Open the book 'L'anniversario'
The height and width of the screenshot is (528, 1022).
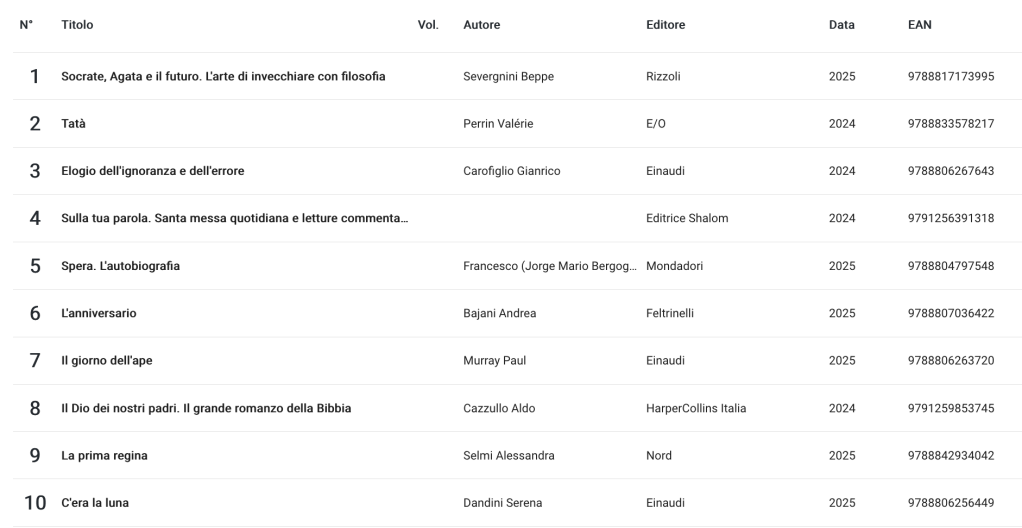[99, 314]
